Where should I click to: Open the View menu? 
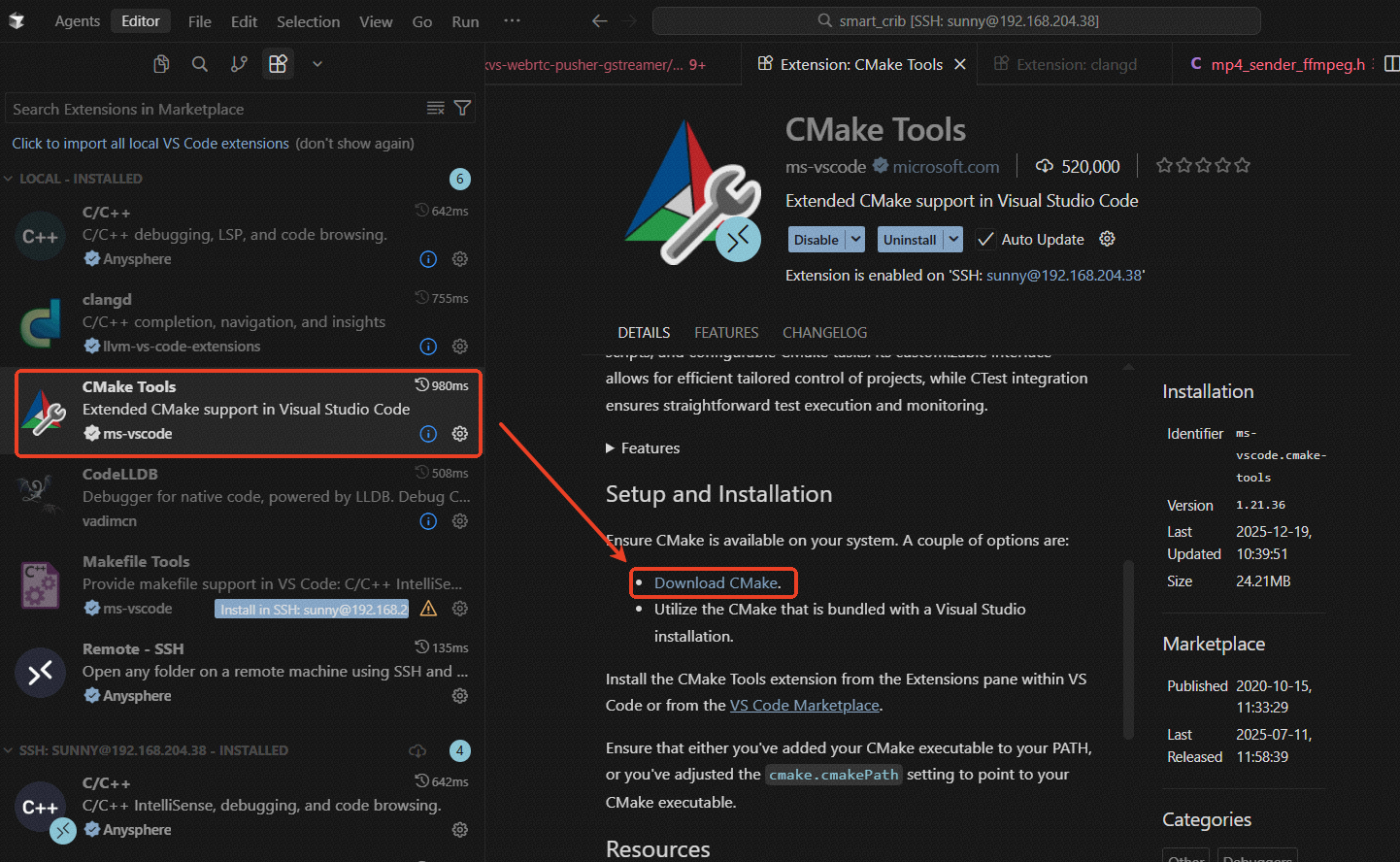(x=376, y=21)
